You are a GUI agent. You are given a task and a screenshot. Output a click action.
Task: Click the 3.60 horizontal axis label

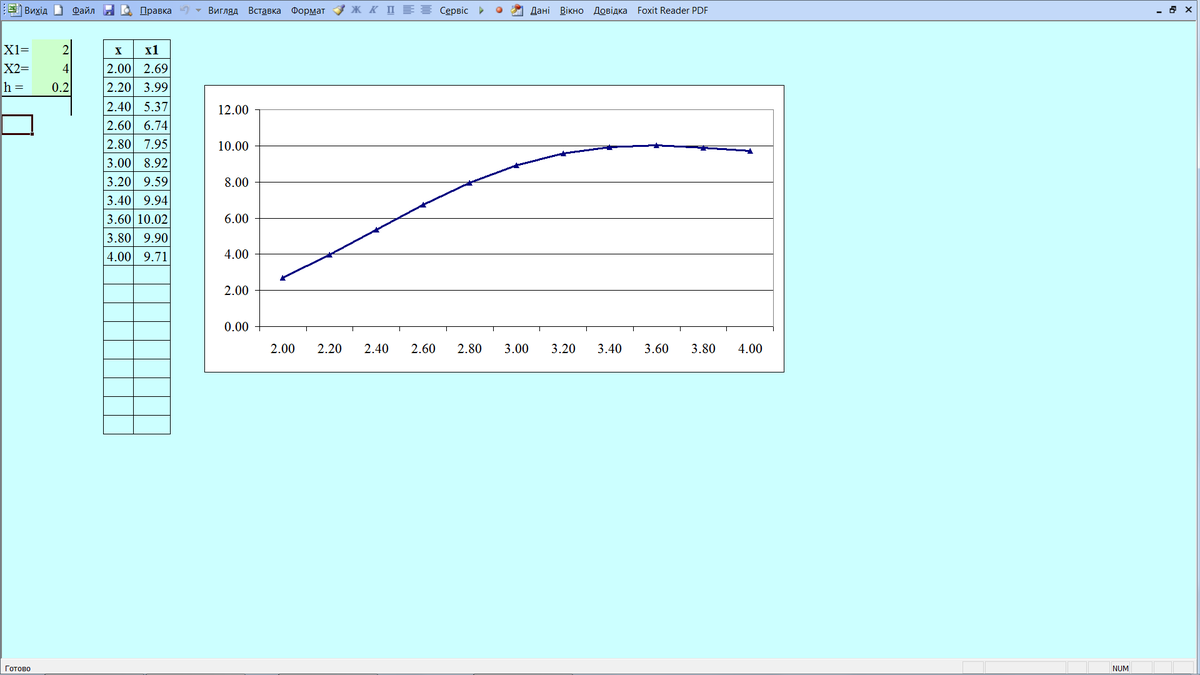point(656,348)
